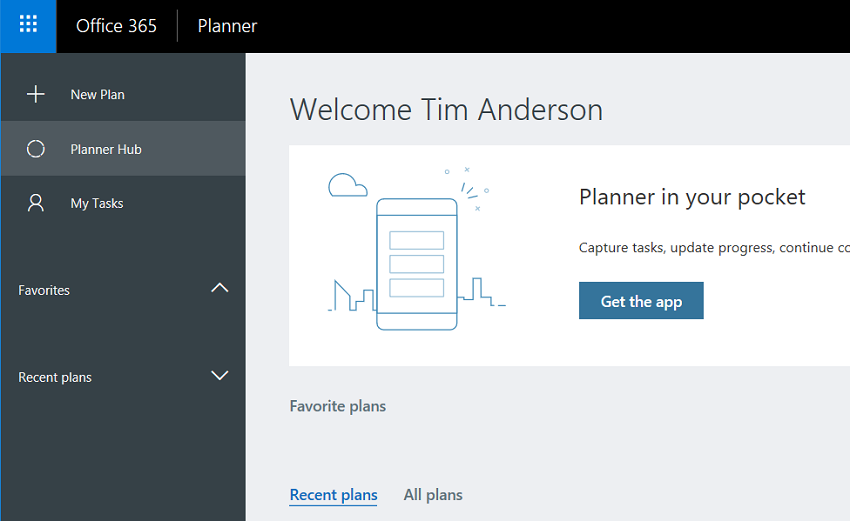
Task: Switch to the Recent plans tab
Action: pos(333,495)
